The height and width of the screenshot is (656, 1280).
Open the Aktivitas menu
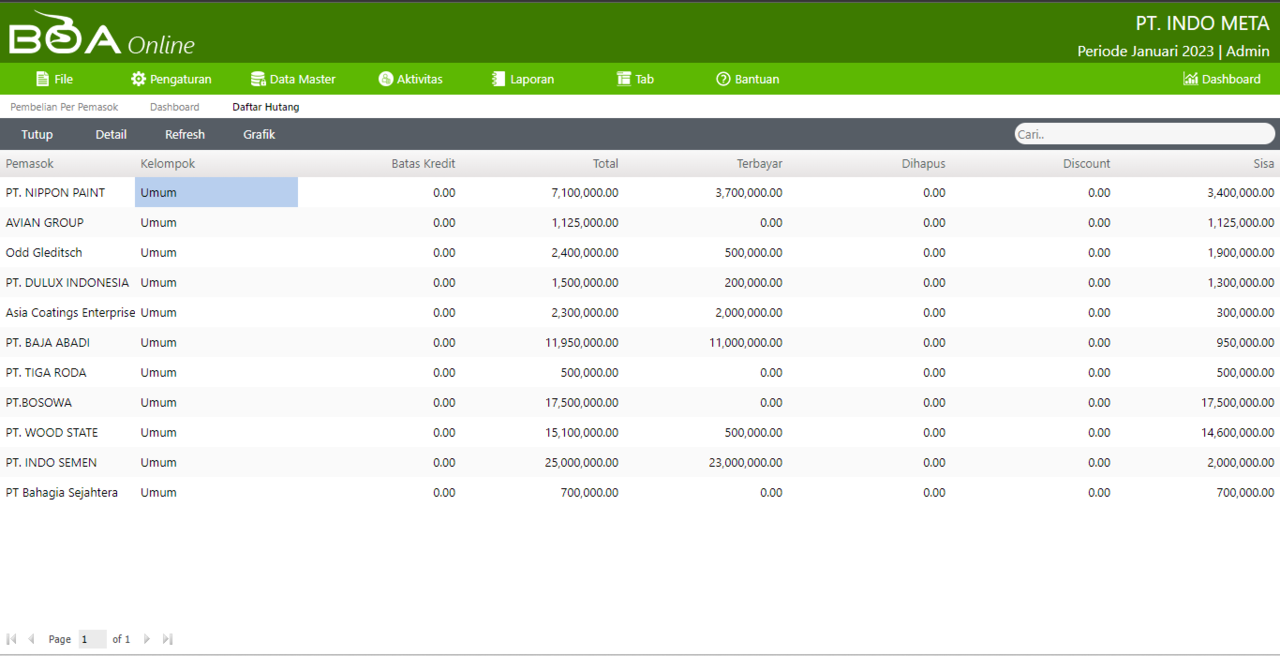[x=410, y=79]
